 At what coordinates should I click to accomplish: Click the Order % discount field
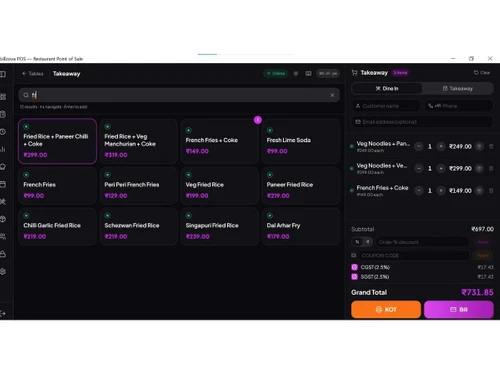(x=422, y=242)
